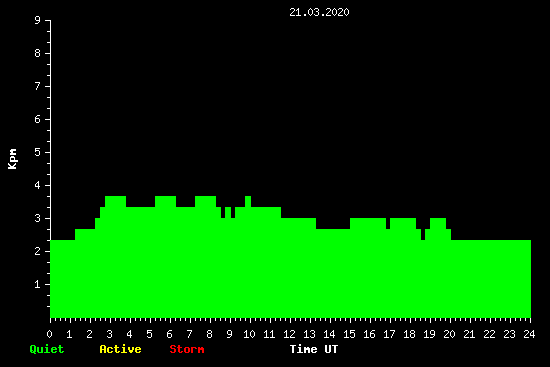
Task: Click the hour 18 tick label
Action: click(409, 334)
